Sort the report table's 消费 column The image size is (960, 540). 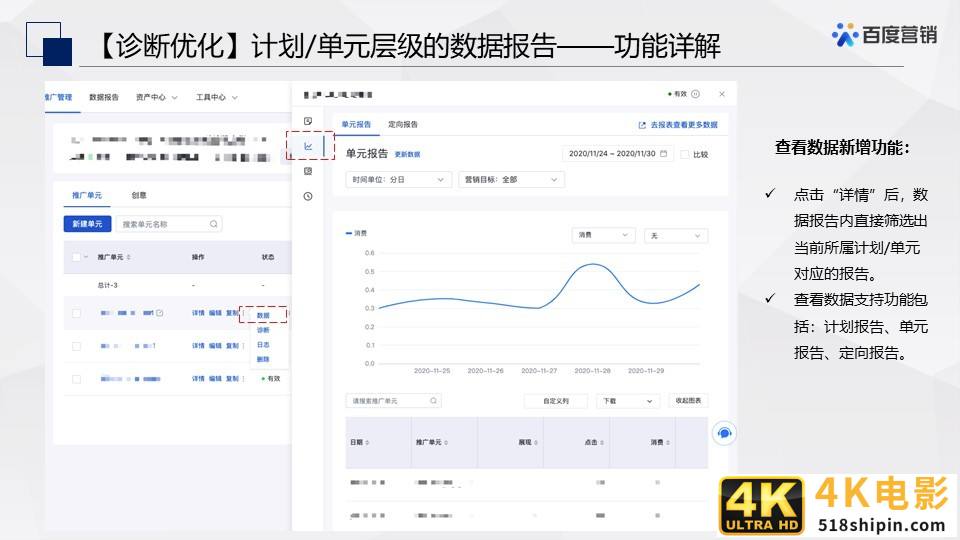click(668, 442)
